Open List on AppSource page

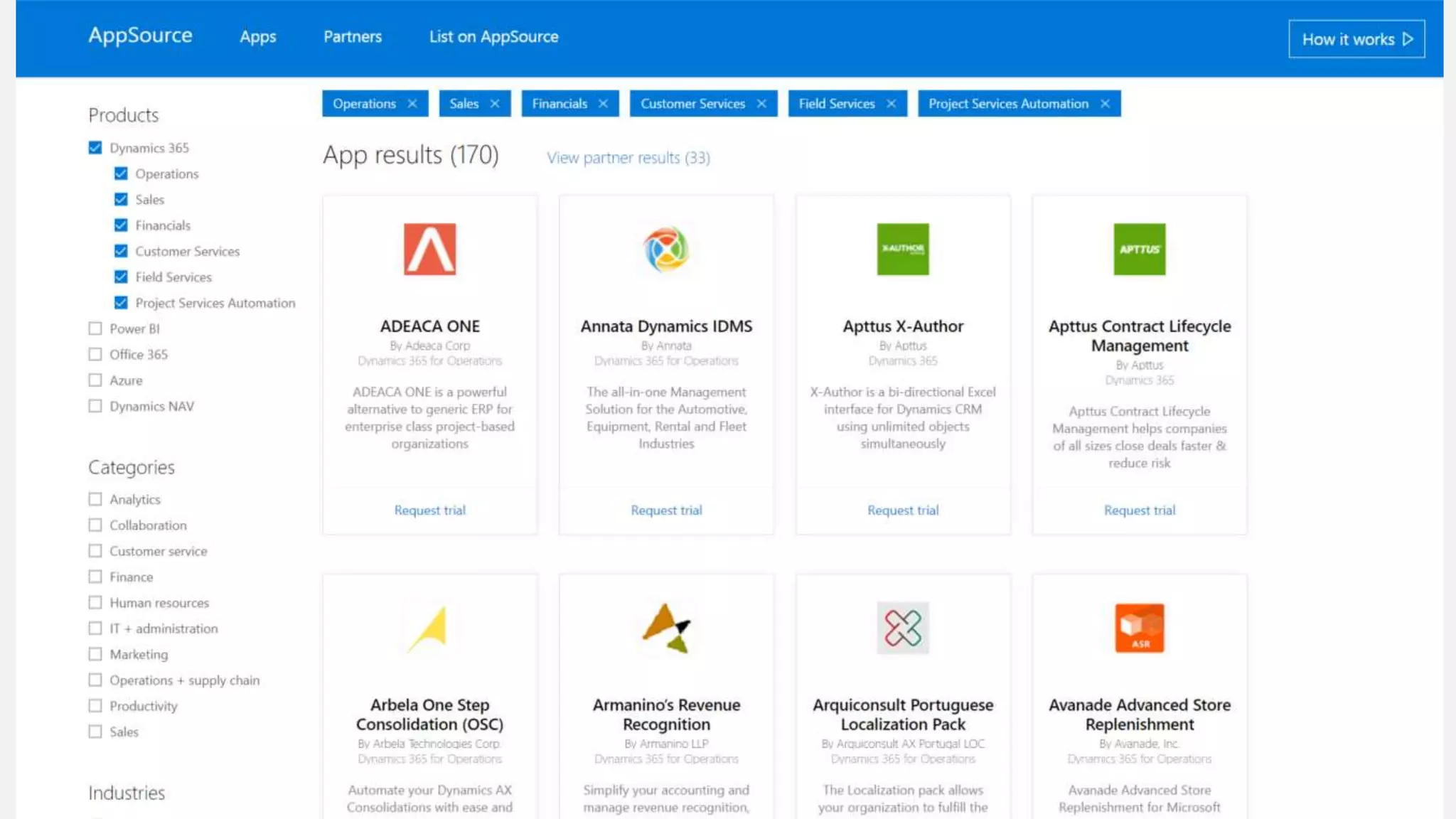(x=493, y=37)
